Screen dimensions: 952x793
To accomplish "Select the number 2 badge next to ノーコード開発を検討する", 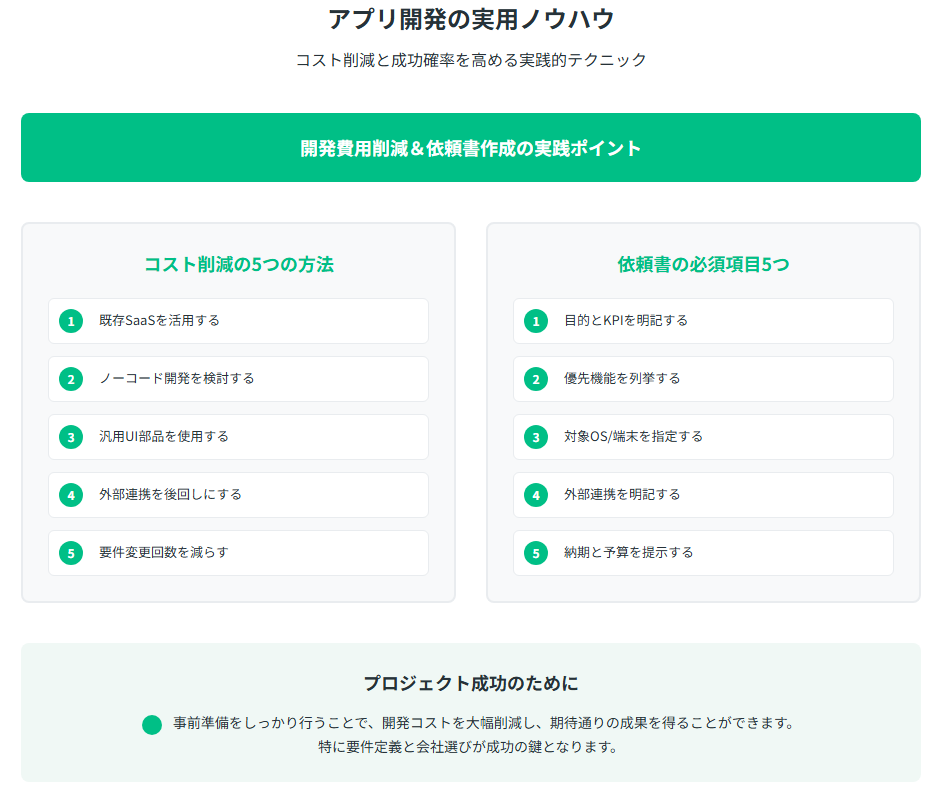I will 71,379.
